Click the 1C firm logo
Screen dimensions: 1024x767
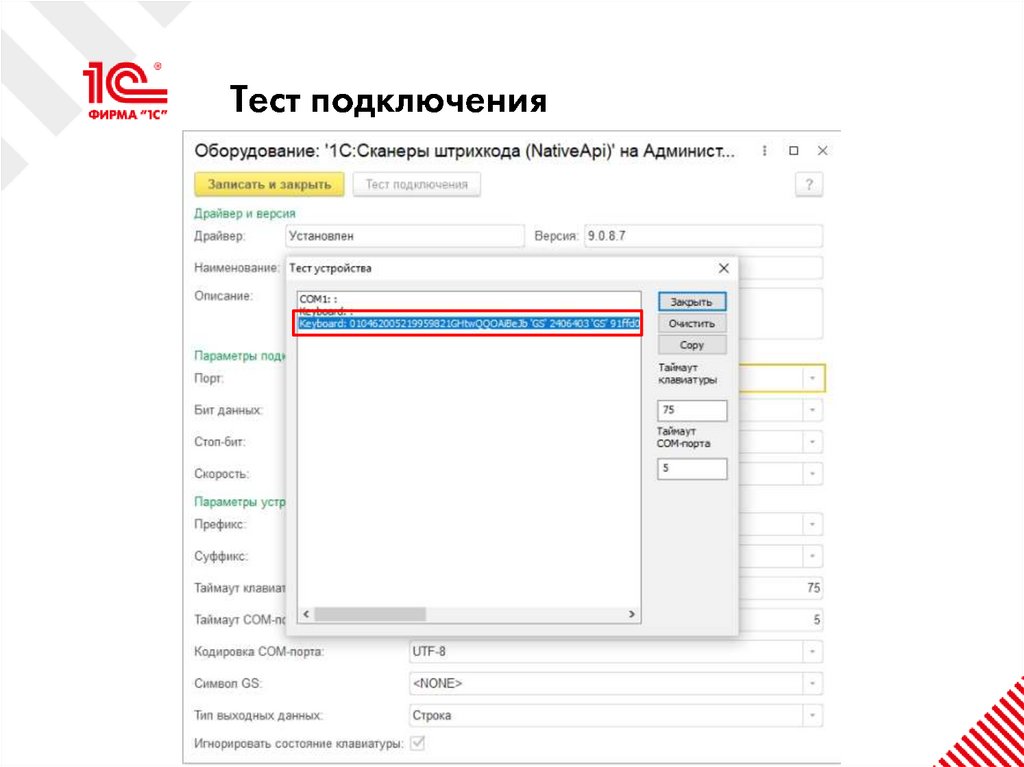(x=126, y=90)
